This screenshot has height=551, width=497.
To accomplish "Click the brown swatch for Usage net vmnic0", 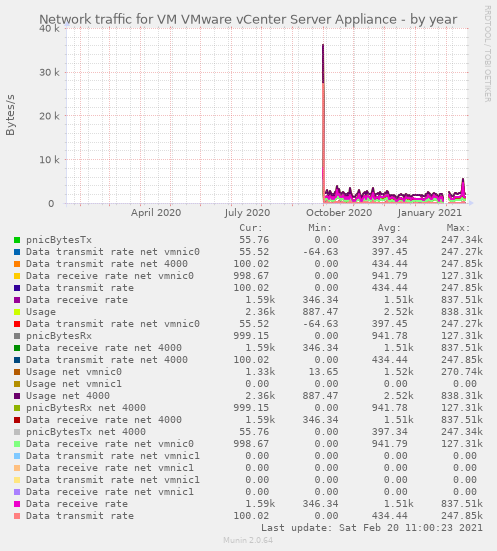I will 17,372.
